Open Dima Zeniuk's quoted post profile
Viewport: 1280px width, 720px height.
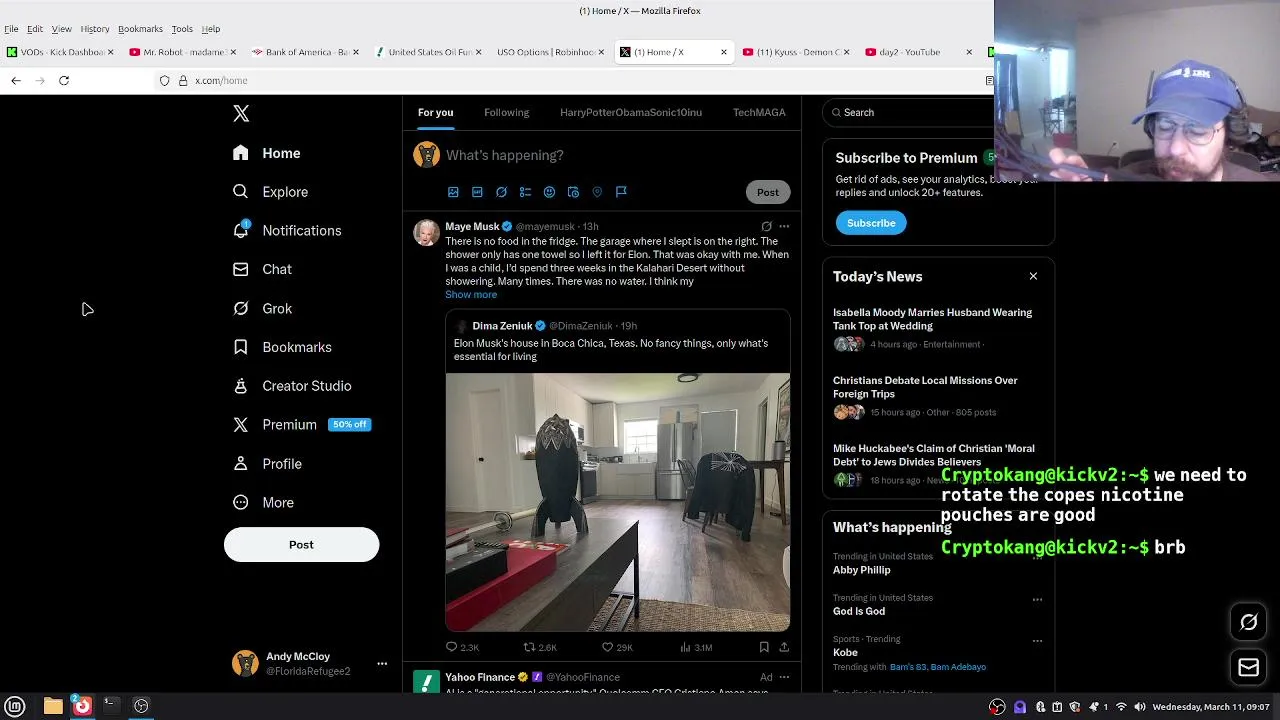pyautogui.click(x=502, y=326)
